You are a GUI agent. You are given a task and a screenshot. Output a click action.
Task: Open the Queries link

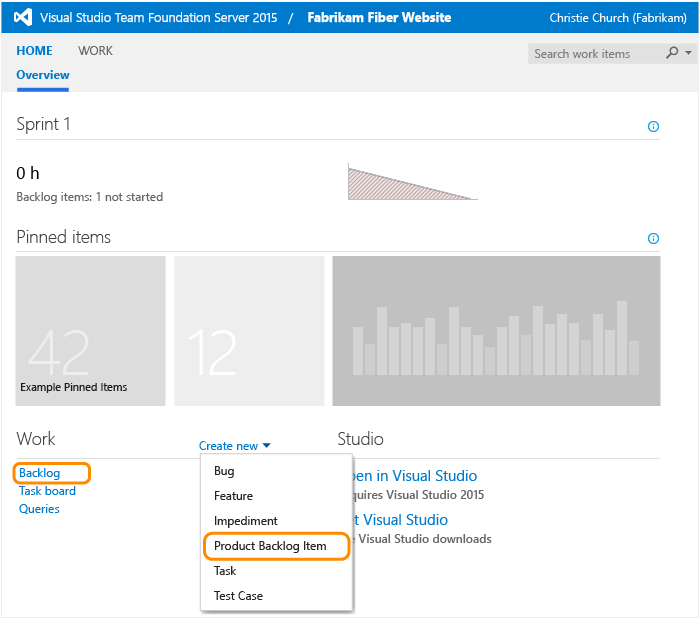click(39, 509)
